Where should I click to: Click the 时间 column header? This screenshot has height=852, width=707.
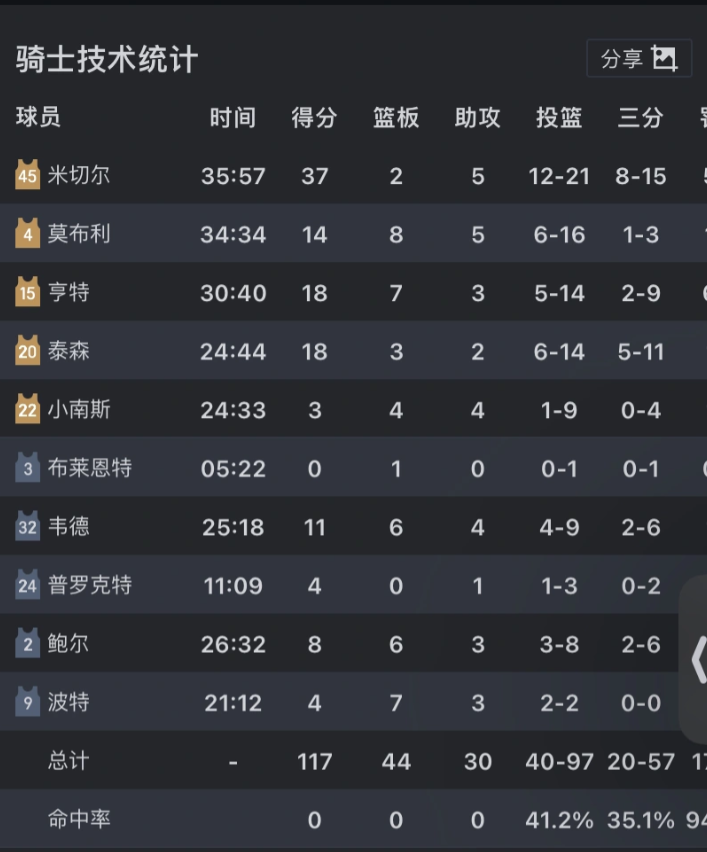click(x=233, y=118)
